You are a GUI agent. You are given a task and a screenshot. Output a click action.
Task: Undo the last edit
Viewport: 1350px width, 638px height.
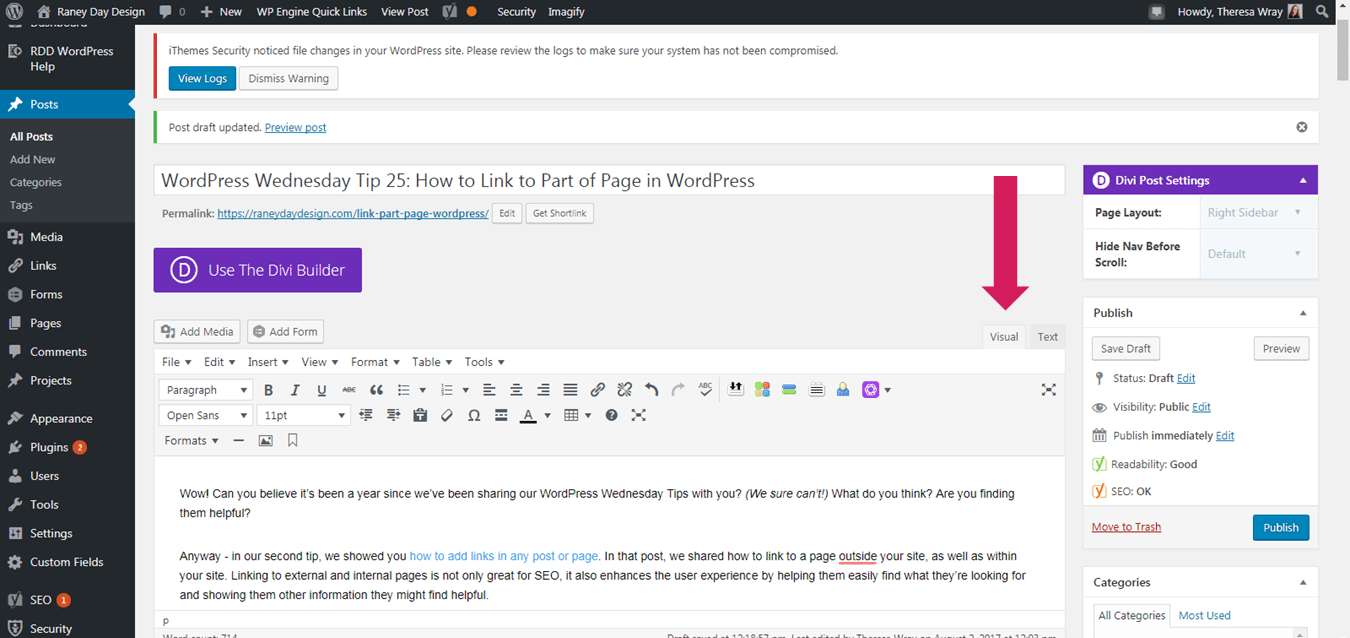pyautogui.click(x=652, y=390)
